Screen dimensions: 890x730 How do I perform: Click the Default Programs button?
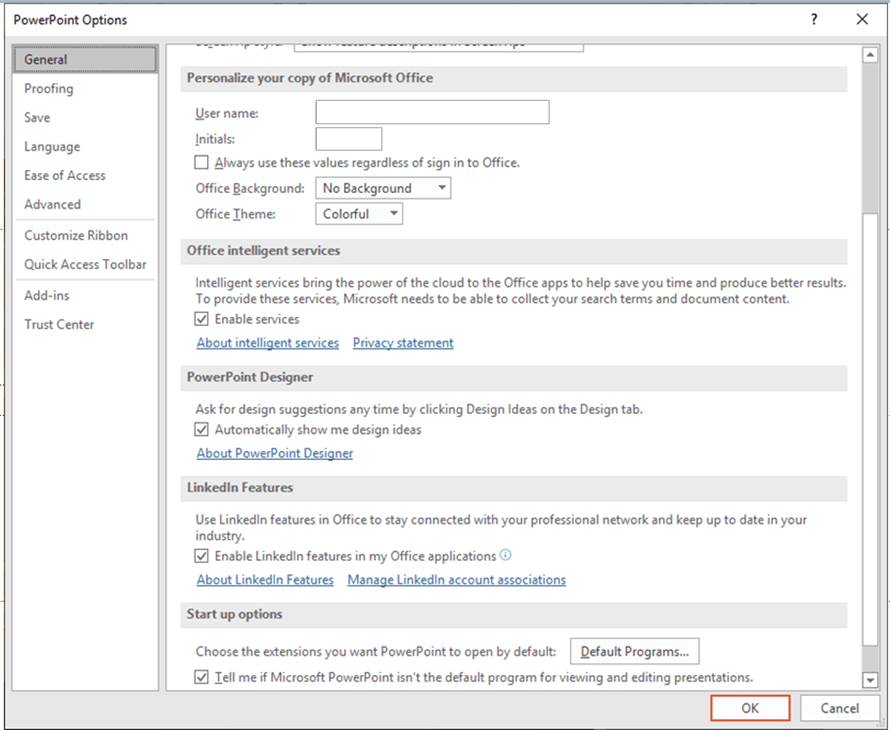click(x=635, y=652)
